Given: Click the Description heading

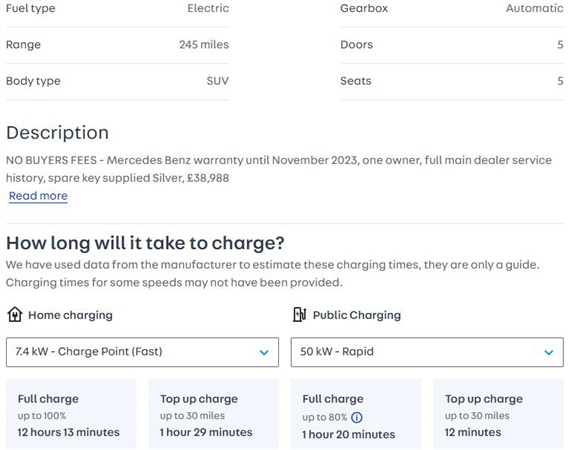Looking at the screenshot, I should (x=57, y=133).
